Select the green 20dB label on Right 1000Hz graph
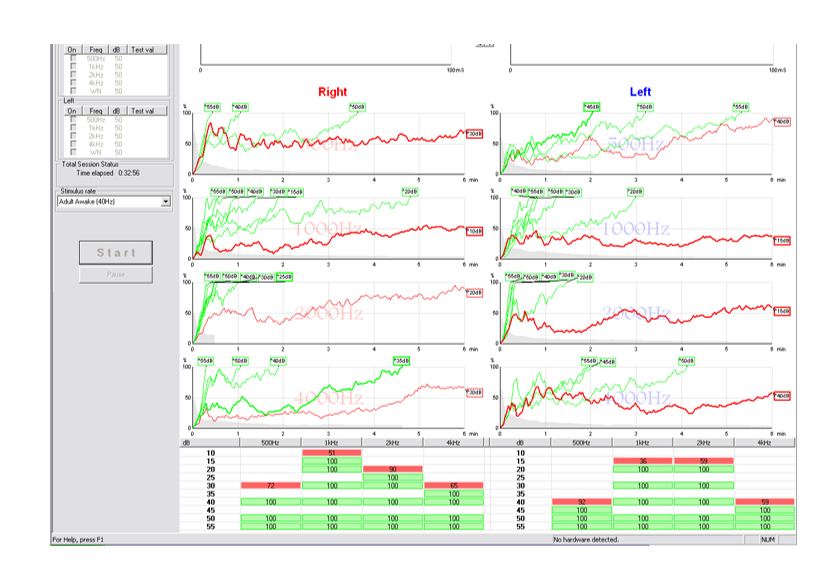Viewport: 823px width, 577px height. (410, 192)
